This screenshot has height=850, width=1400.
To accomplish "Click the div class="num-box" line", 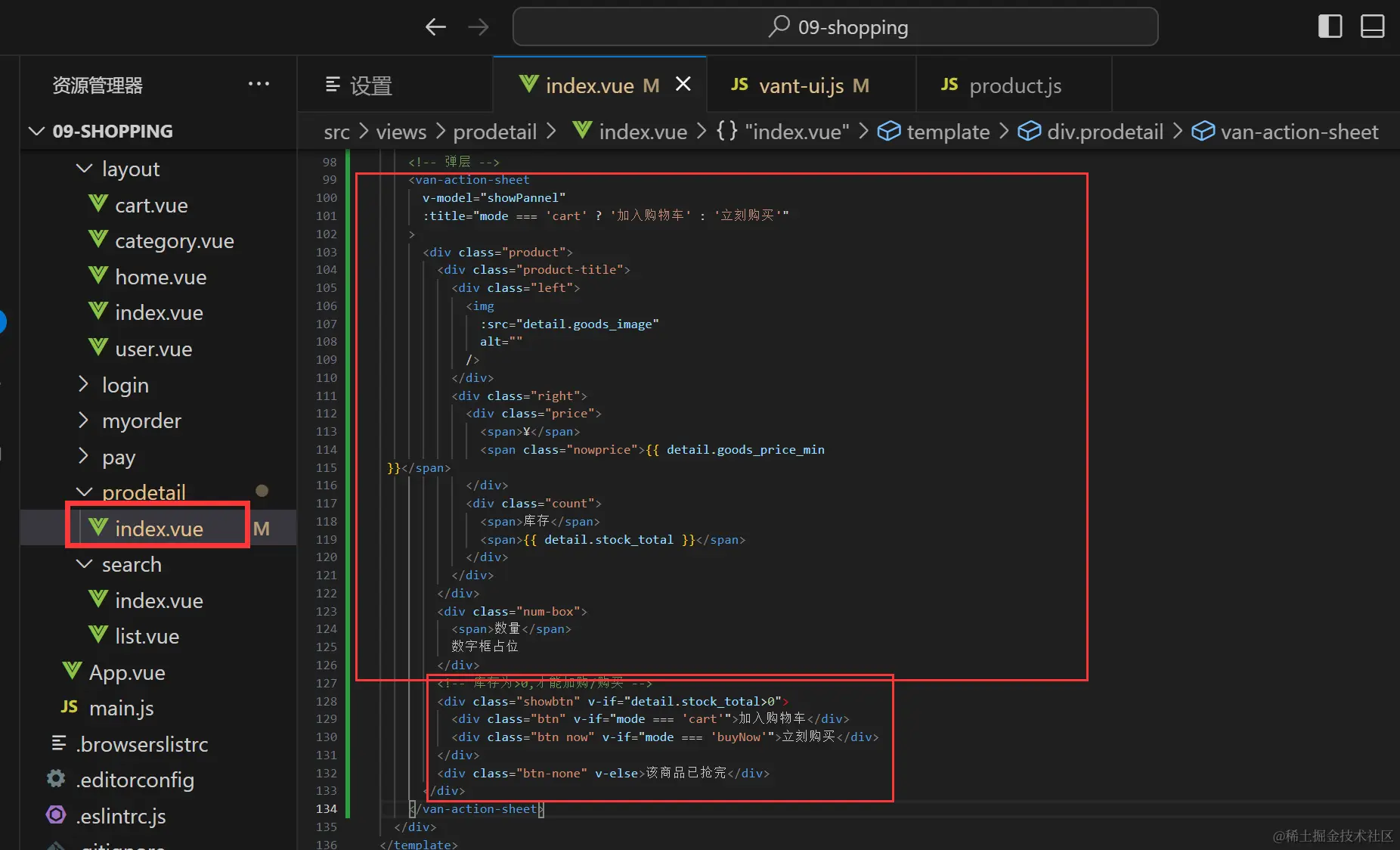I will (512, 612).
